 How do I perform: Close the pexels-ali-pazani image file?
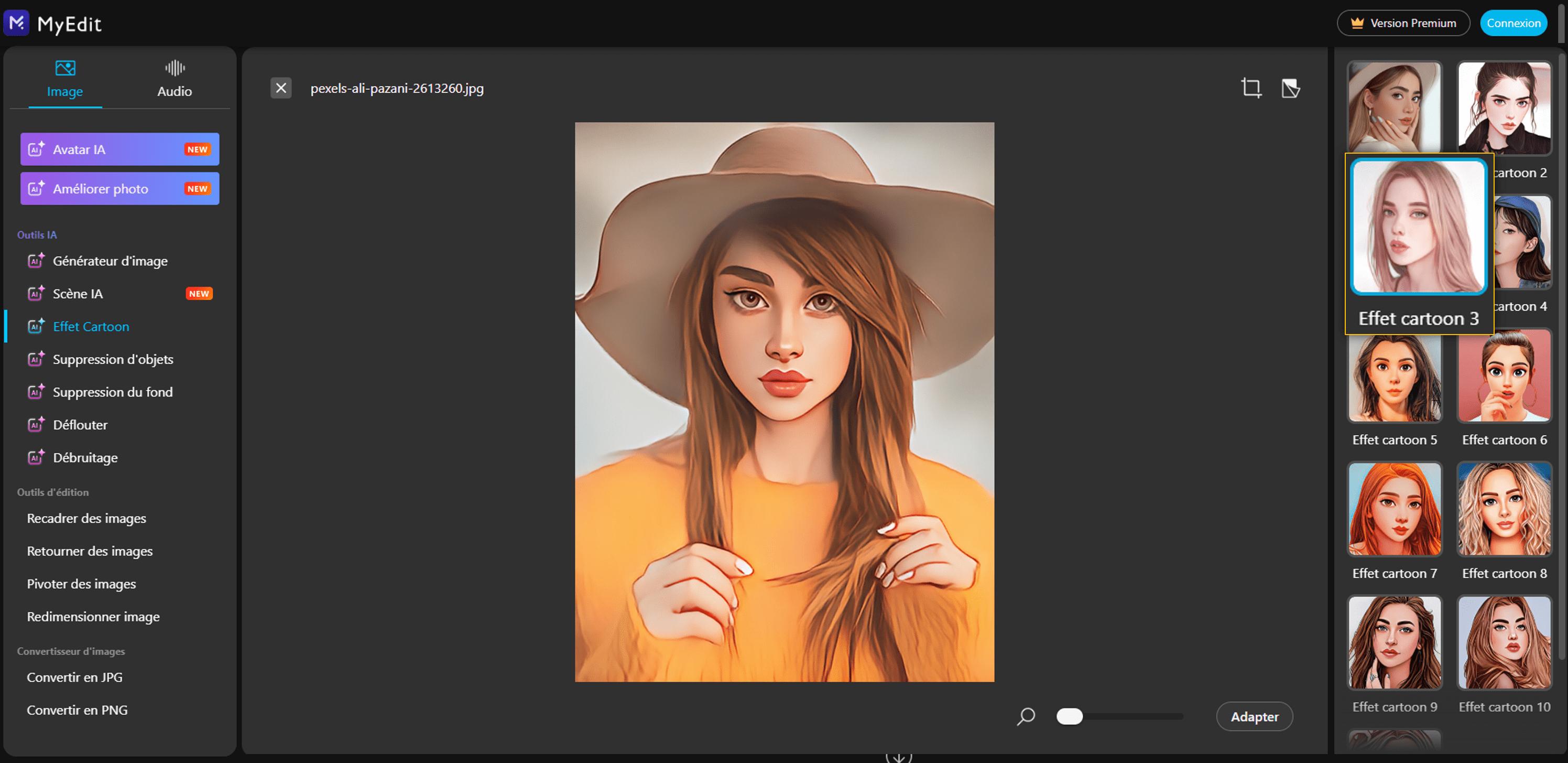(x=280, y=88)
